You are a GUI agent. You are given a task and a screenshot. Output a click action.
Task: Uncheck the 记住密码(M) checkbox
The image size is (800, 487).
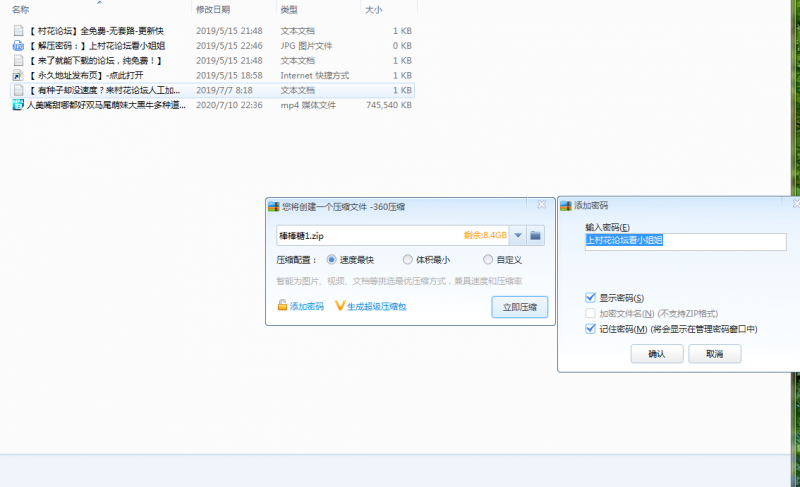tap(590, 329)
